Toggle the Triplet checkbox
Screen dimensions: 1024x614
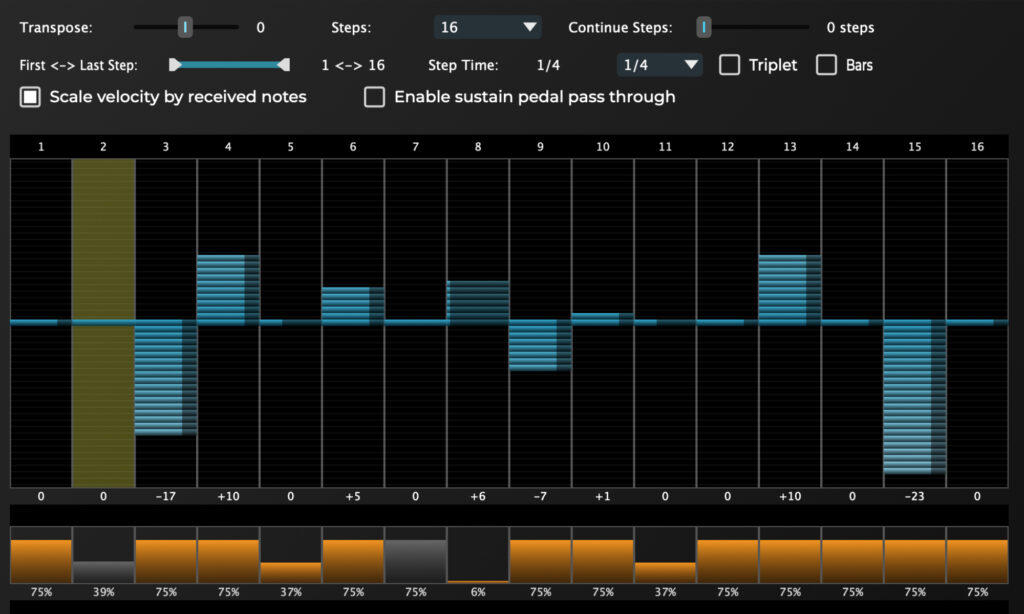click(x=731, y=65)
